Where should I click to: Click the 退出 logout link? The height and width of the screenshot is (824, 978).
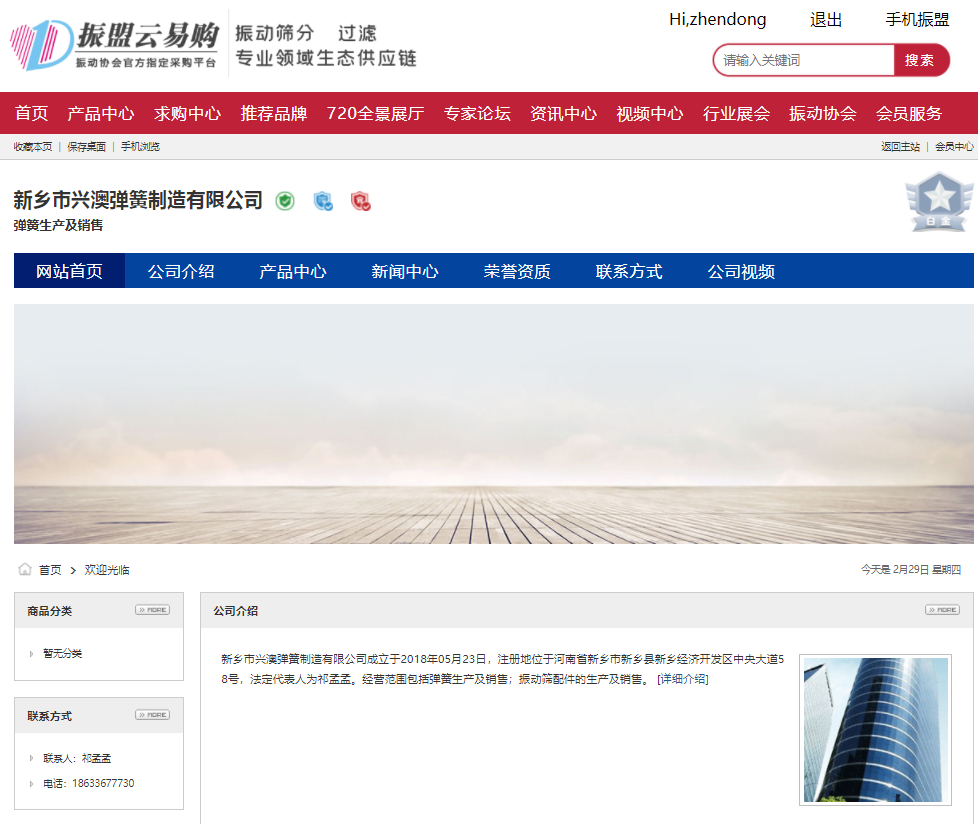tap(826, 20)
